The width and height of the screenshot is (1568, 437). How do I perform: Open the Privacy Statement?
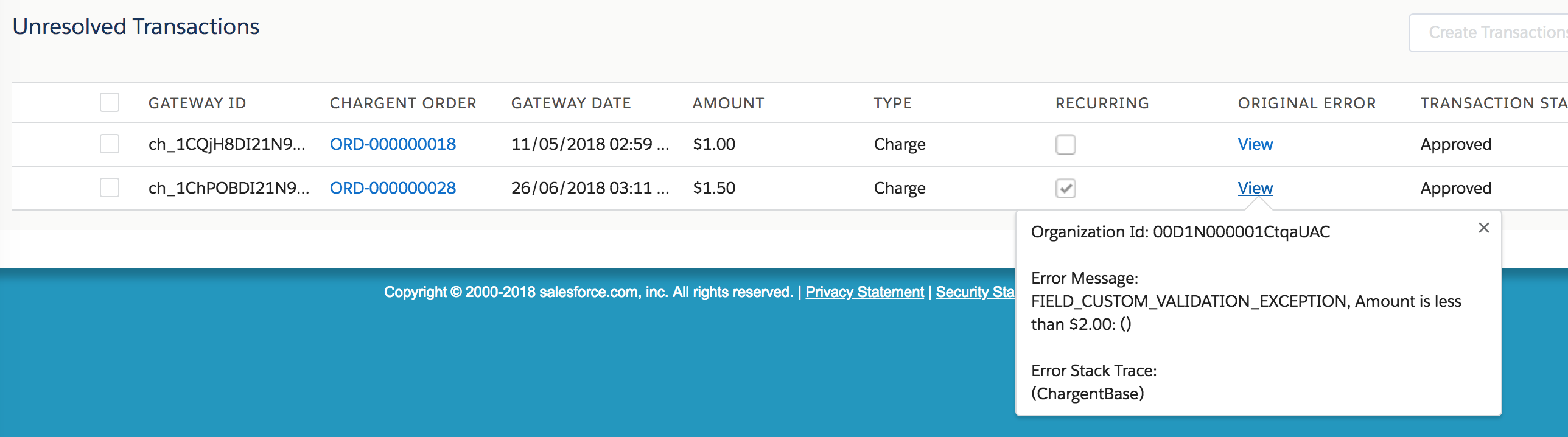pos(864,292)
